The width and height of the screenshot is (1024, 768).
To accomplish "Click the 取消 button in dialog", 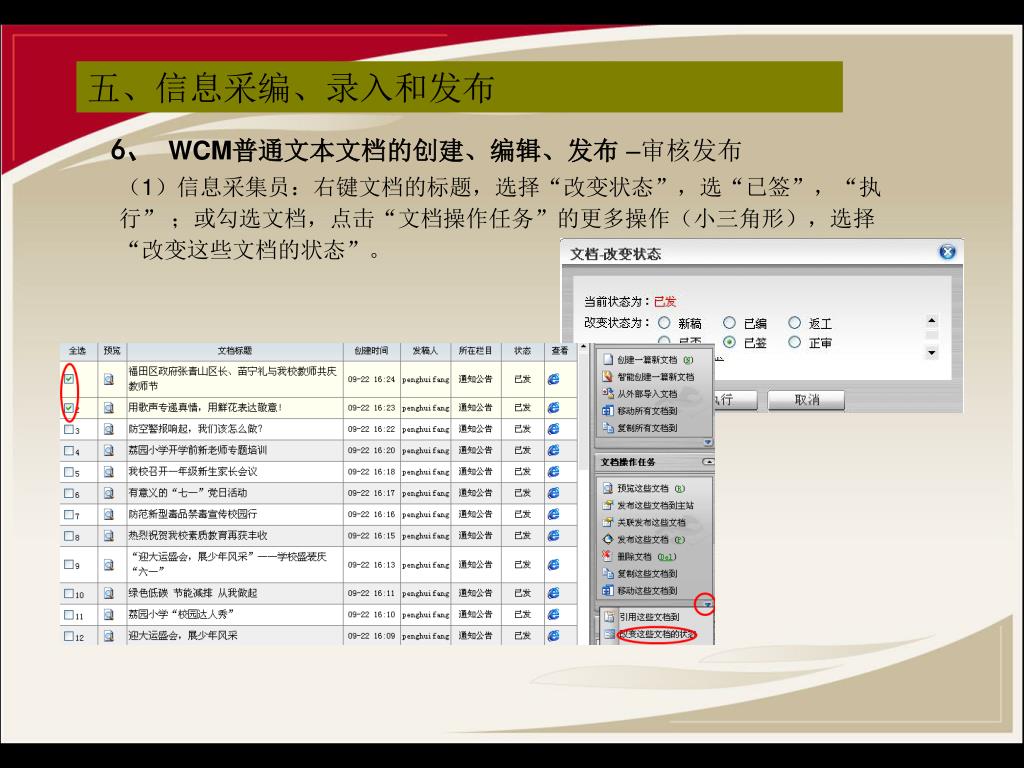I will point(806,400).
